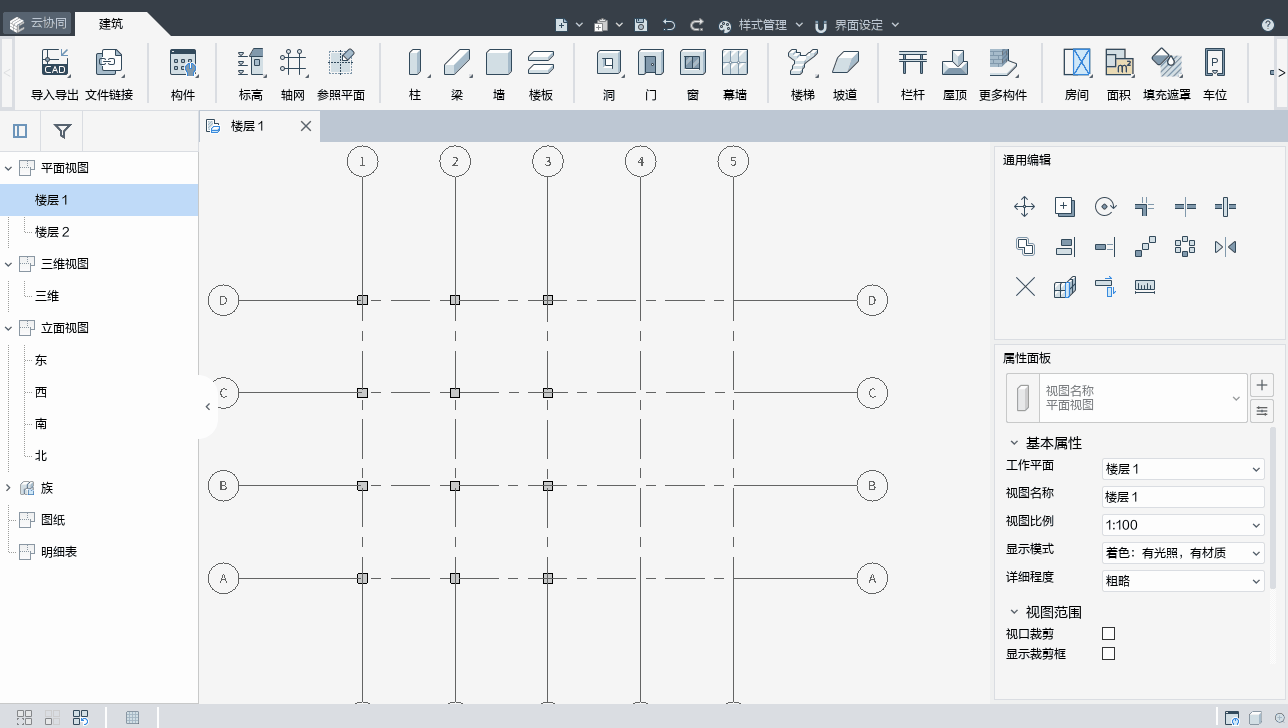1288x728 pixels.
Task: Select the 梁 beam tool
Action: click(x=457, y=73)
